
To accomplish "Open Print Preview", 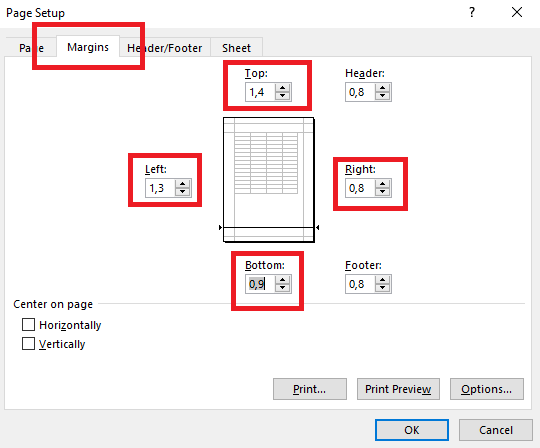I will (398, 389).
